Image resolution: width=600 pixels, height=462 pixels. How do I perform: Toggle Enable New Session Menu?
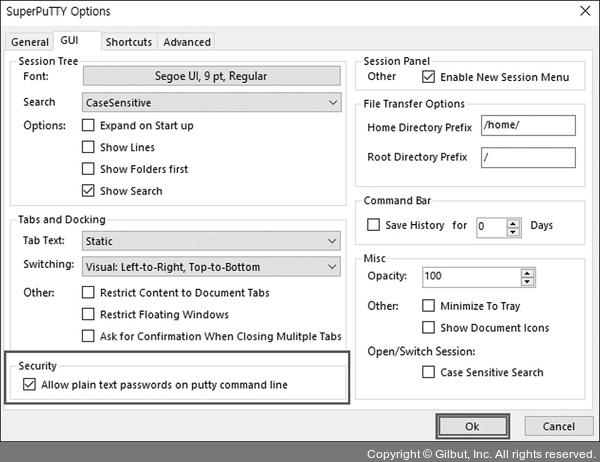pyautogui.click(x=429, y=77)
